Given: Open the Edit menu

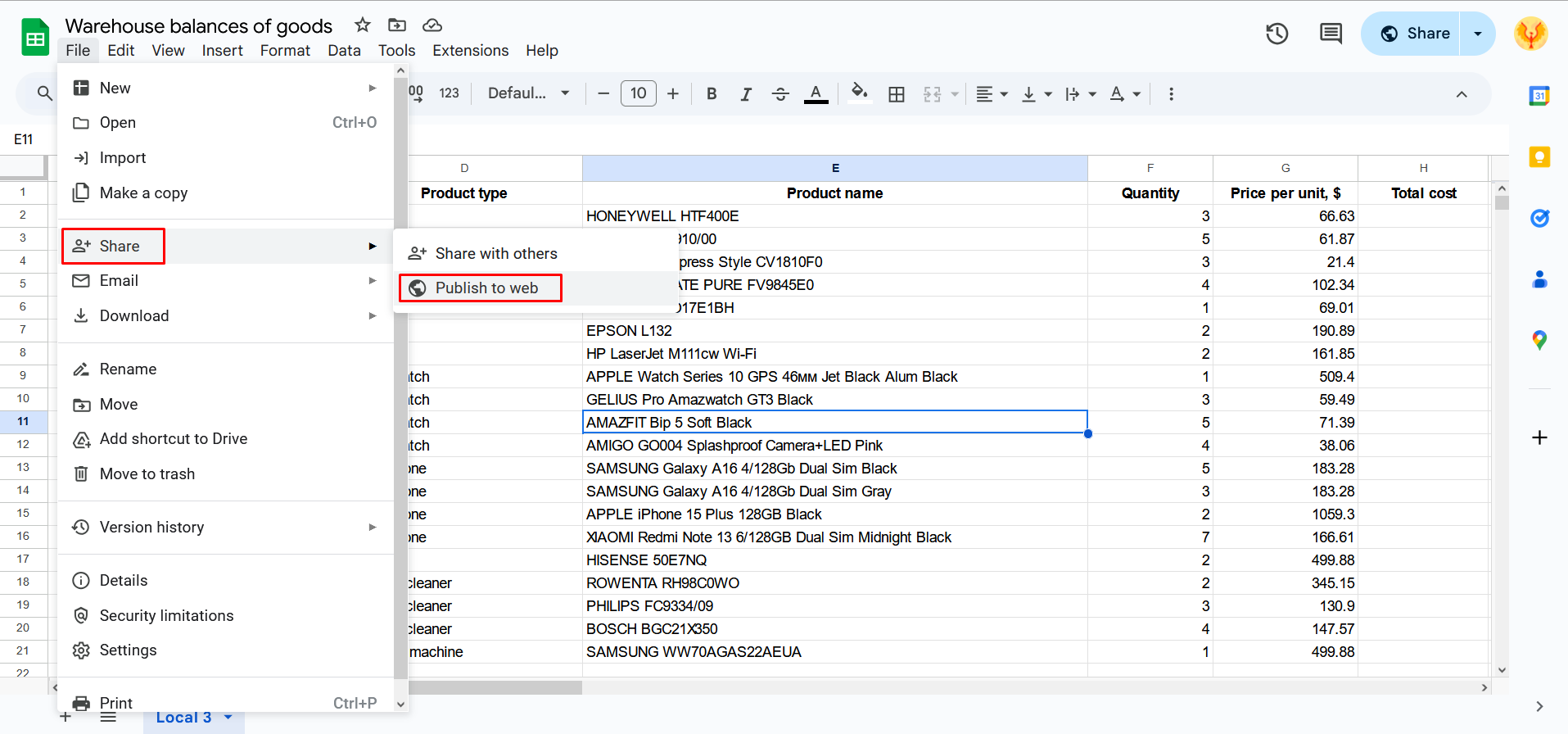Looking at the screenshot, I should (120, 51).
